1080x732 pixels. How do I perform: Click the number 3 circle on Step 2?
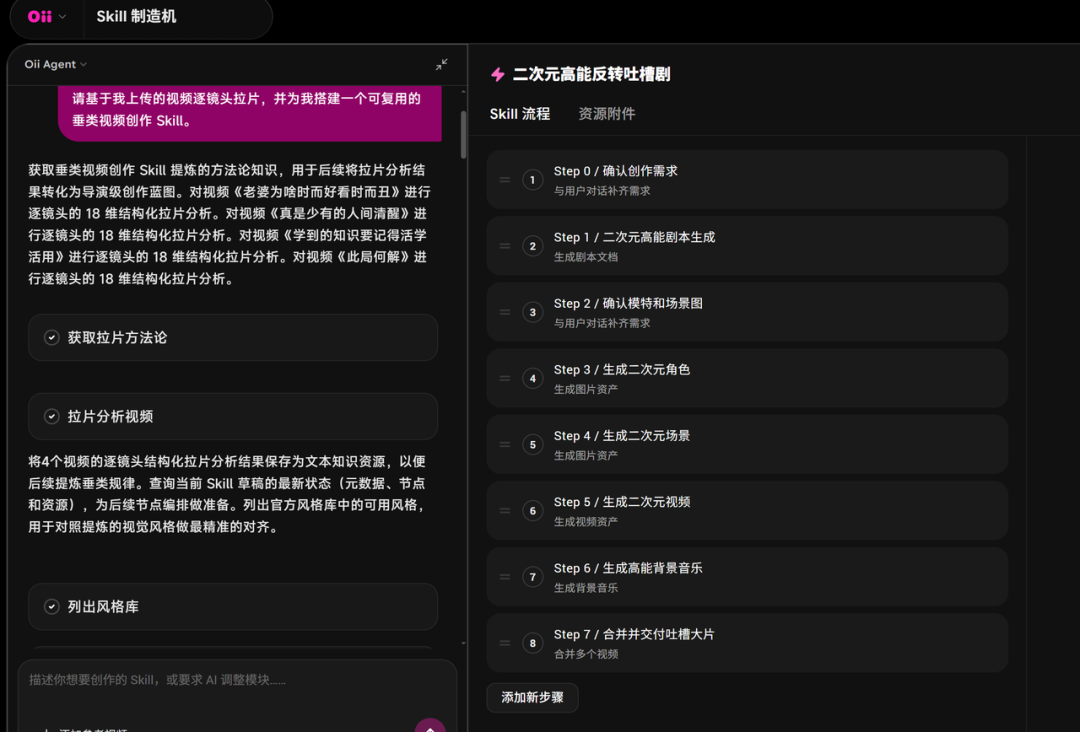[x=532, y=312]
